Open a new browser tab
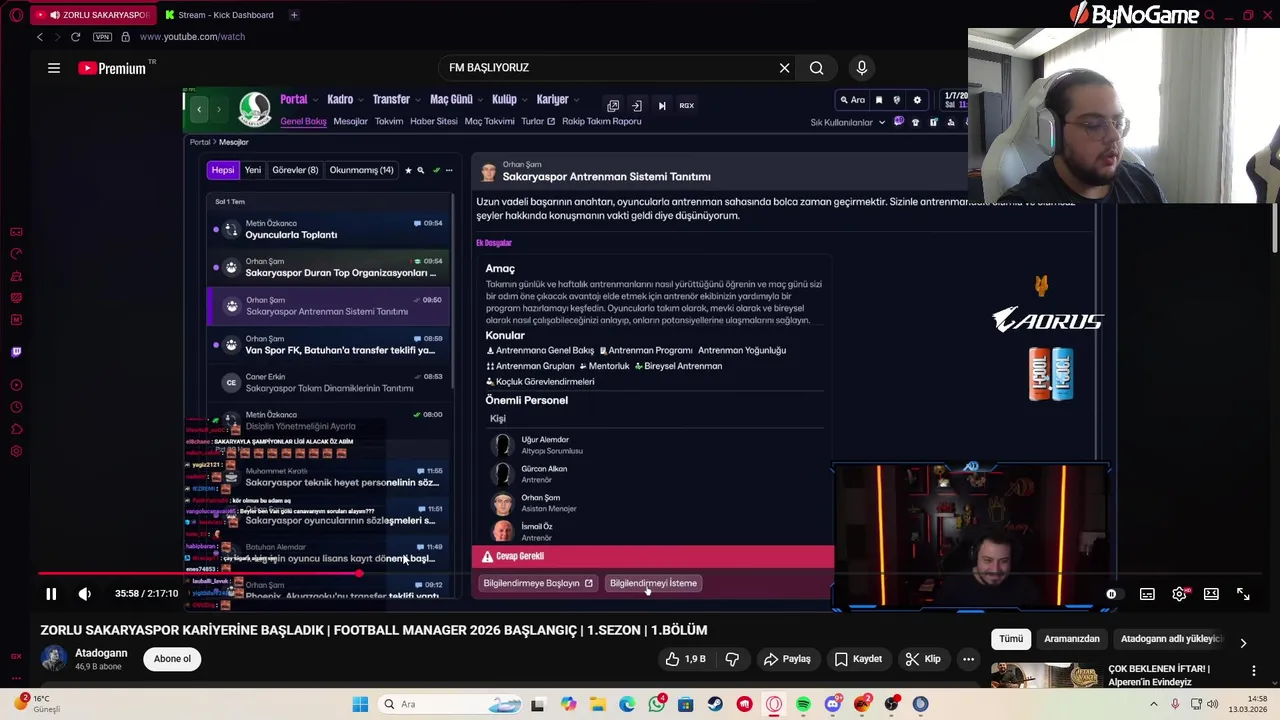 tap(294, 15)
